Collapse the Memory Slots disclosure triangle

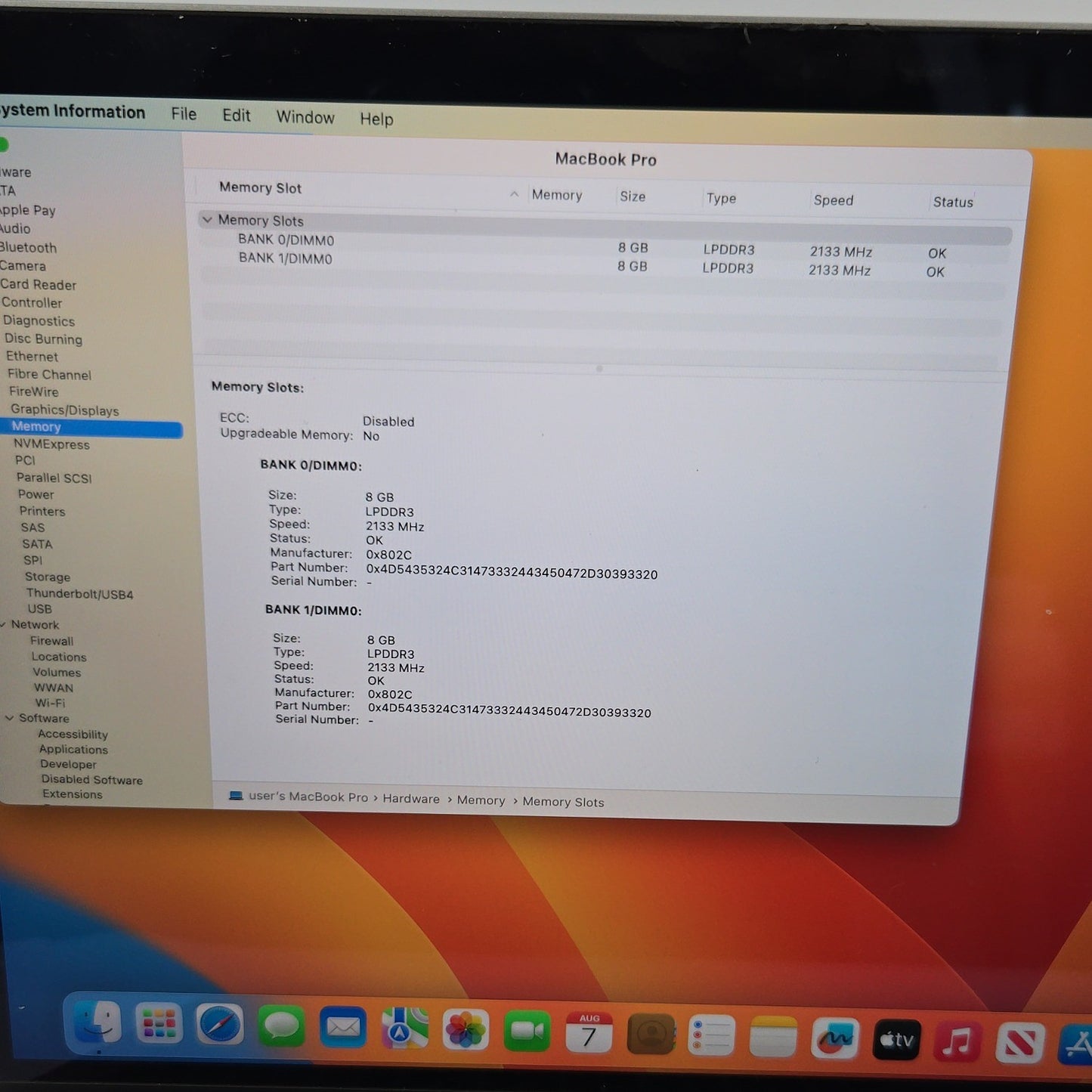[x=207, y=220]
